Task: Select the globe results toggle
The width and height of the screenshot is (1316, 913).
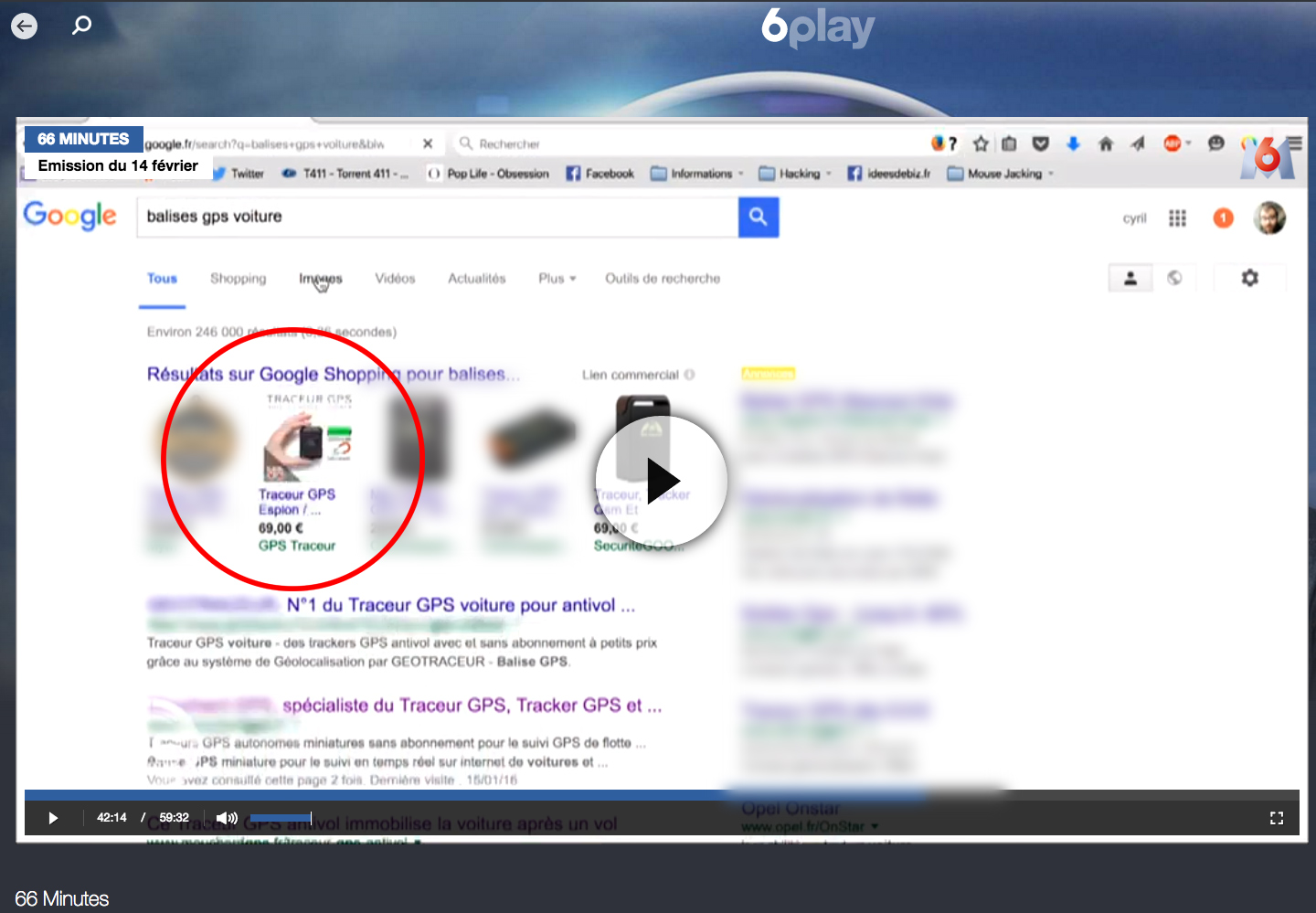Action: (1174, 278)
